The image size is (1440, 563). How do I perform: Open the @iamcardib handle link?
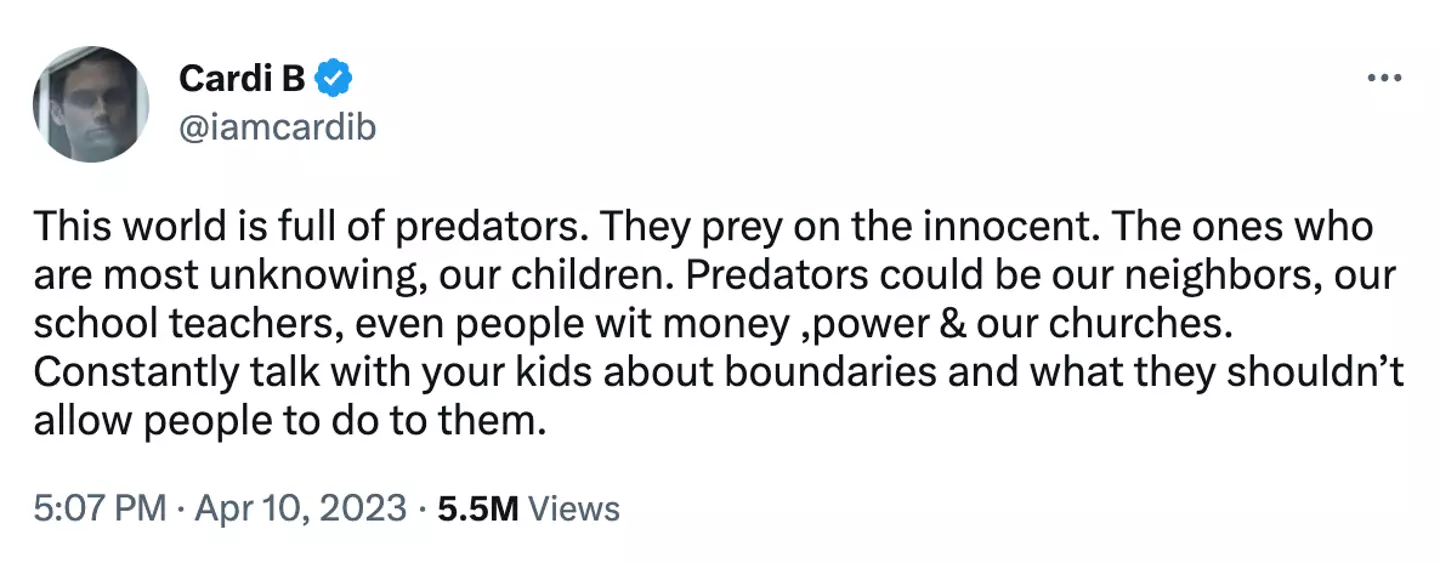[277, 128]
